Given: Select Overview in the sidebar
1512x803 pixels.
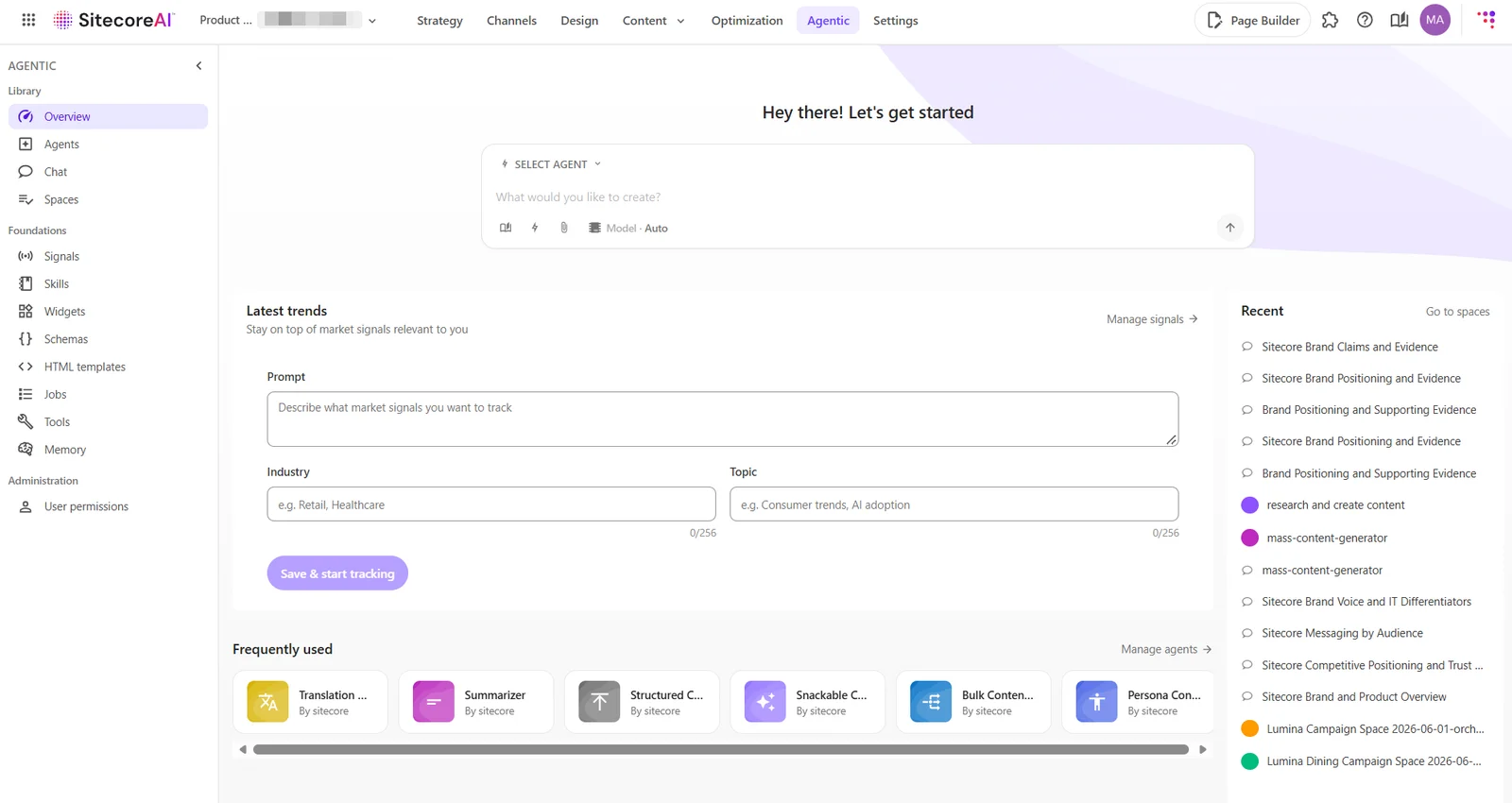Looking at the screenshot, I should (x=108, y=116).
